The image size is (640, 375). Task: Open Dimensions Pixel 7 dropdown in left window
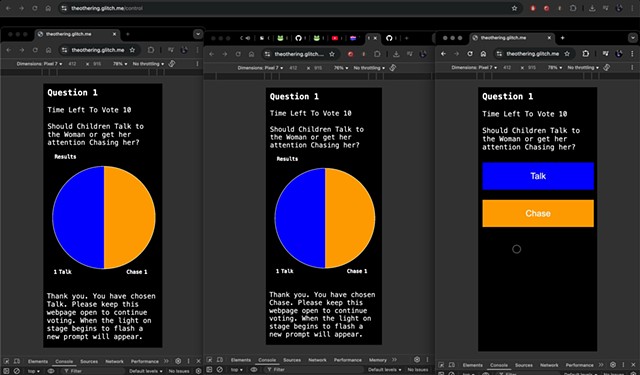[x=40, y=64]
